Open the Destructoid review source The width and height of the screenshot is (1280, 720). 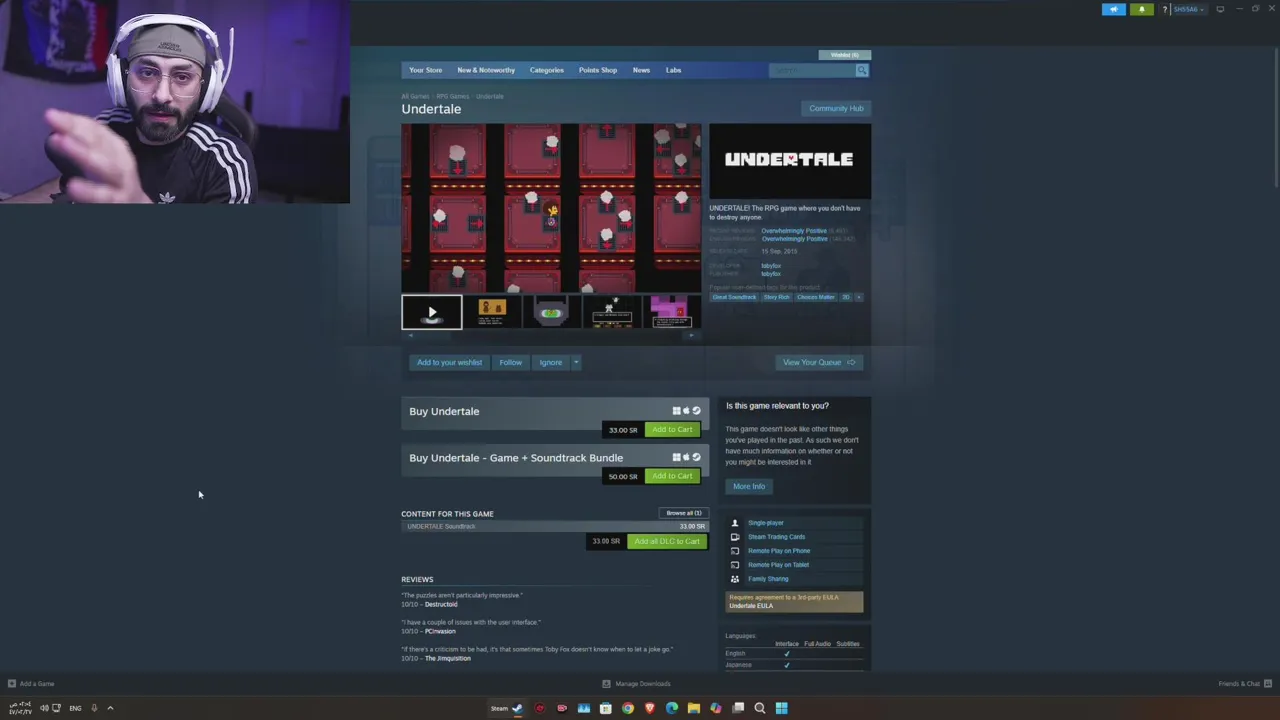tap(441, 604)
